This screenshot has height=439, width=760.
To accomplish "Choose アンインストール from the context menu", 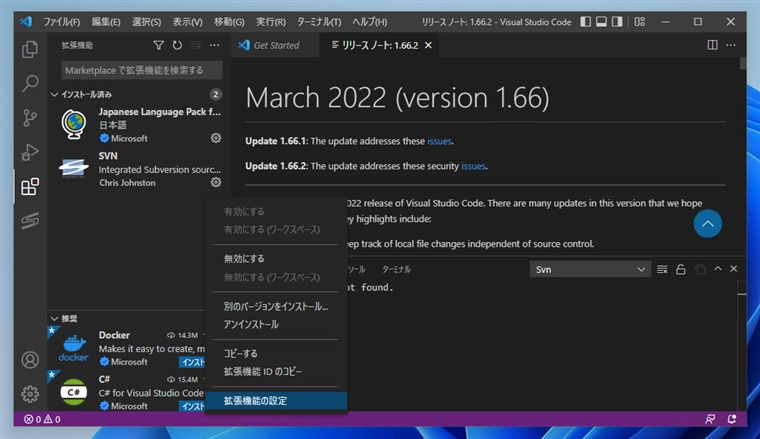I will pyautogui.click(x=251, y=324).
